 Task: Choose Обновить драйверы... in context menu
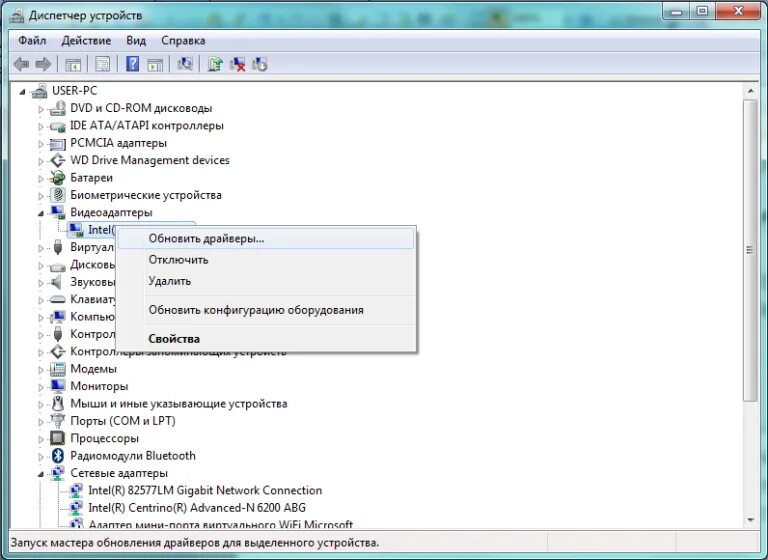[x=266, y=239]
